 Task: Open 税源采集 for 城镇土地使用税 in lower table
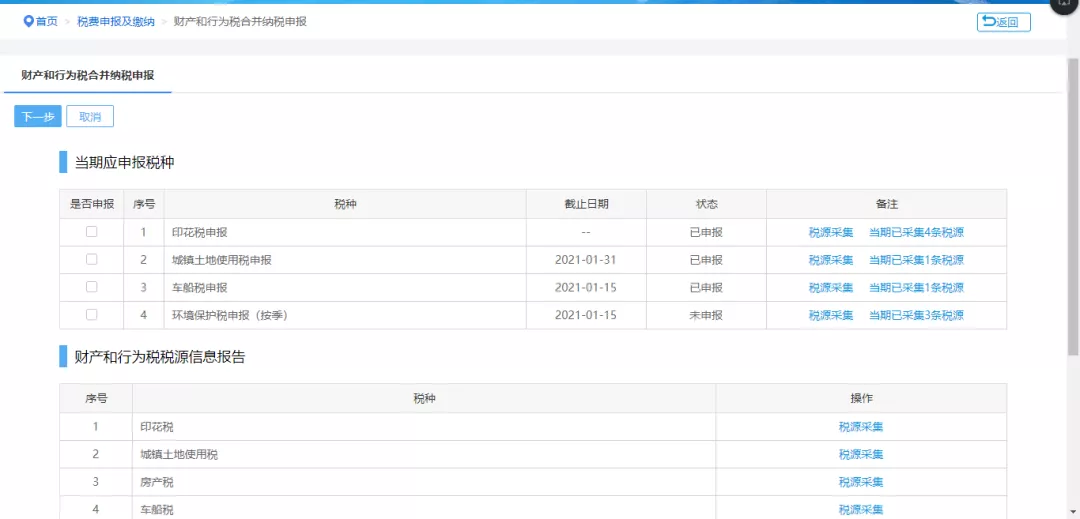click(x=861, y=454)
